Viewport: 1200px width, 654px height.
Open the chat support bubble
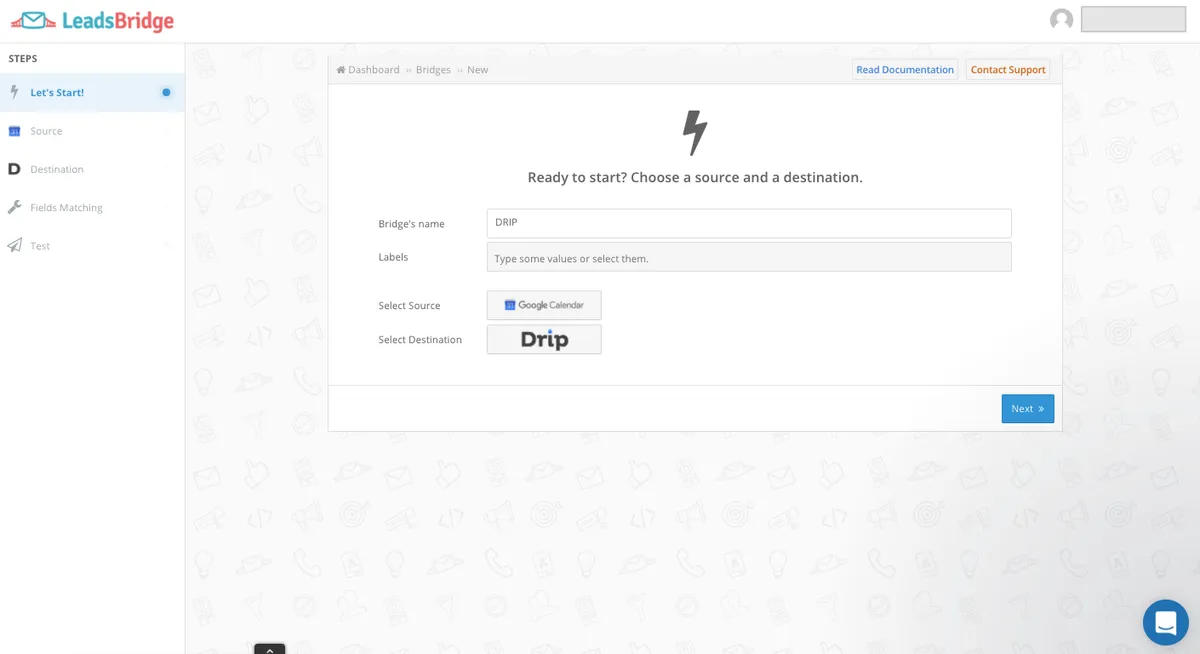[1166, 623]
